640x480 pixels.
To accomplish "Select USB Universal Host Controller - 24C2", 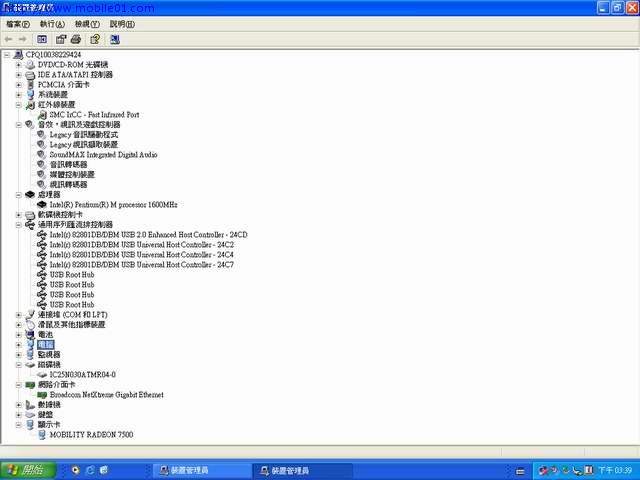I will click(x=142, y=244).
